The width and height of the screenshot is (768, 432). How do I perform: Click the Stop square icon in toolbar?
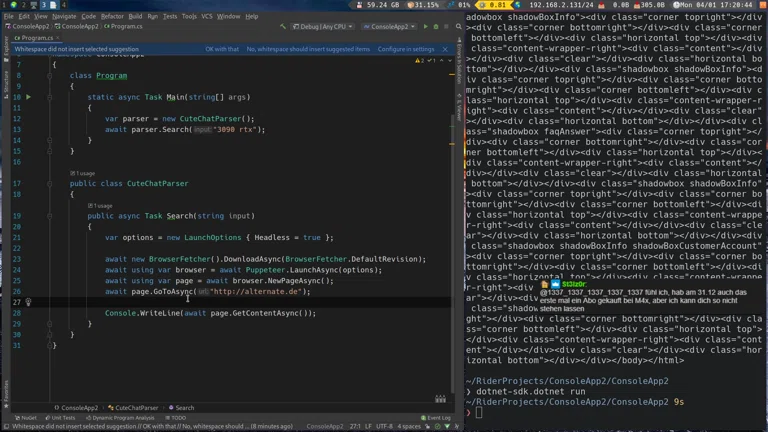(446, 26)
